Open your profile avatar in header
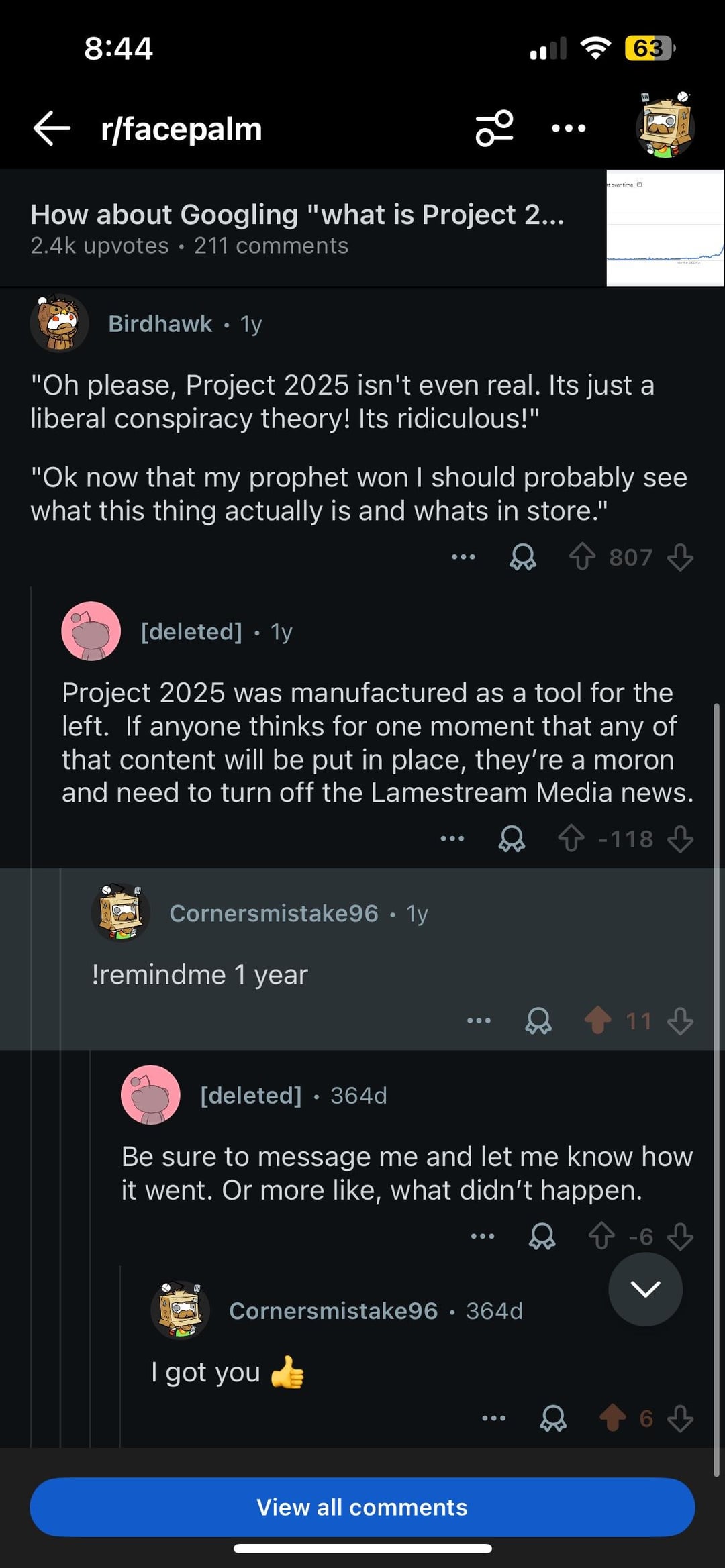This screenshot has height=1568, width=725. [665, 125]
